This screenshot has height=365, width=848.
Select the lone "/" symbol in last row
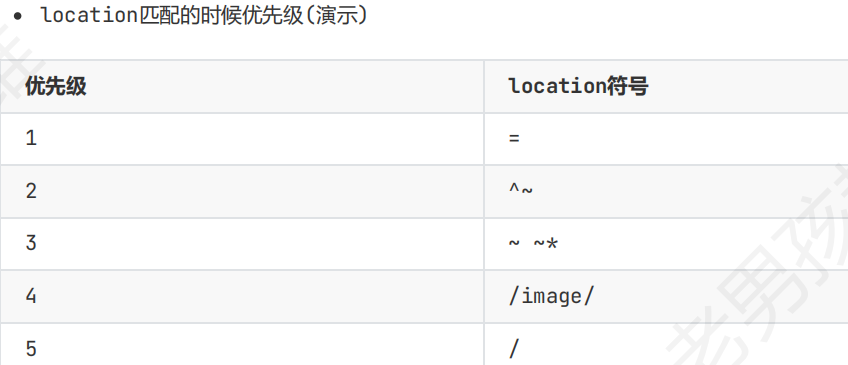point(514,349)
